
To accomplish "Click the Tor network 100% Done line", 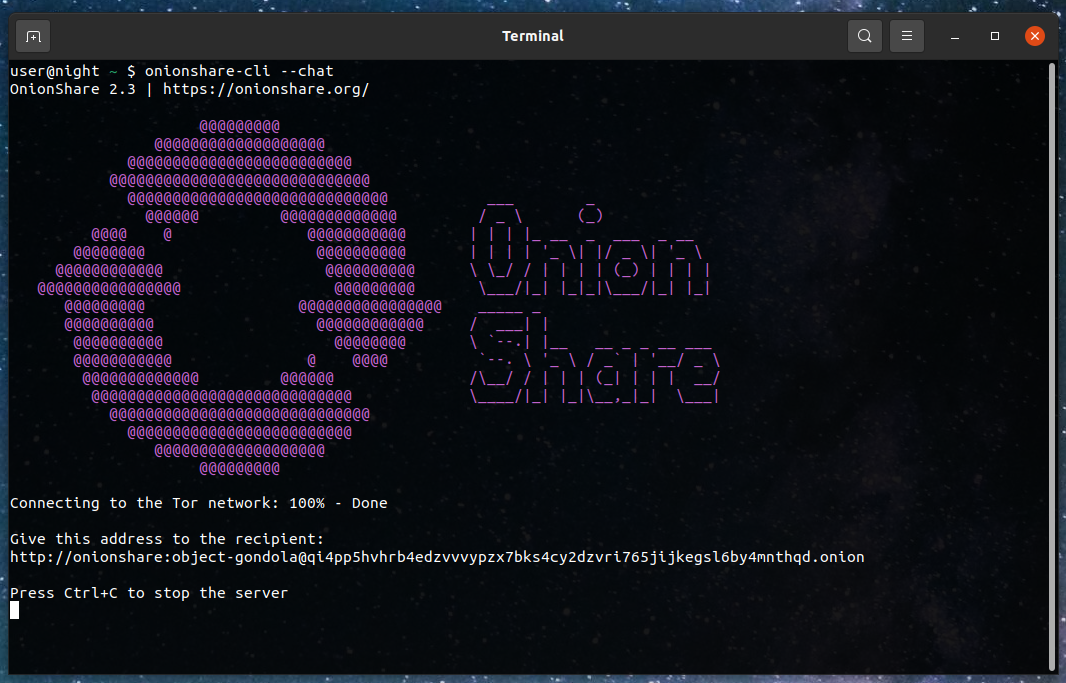I will tap(198, 503).
